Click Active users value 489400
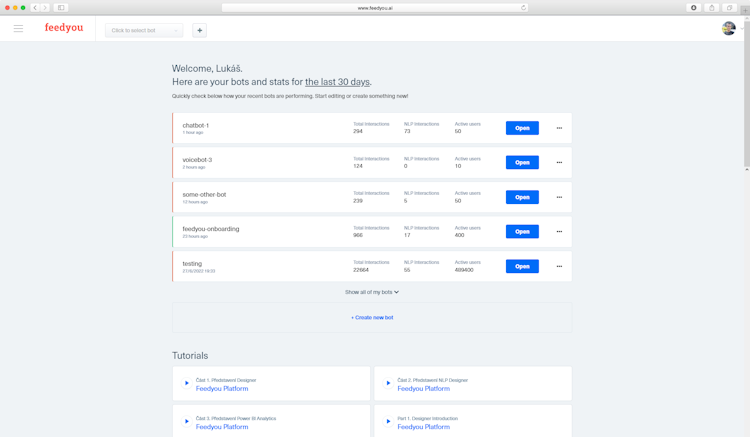The image size is (750, 437). coord(464,270)
